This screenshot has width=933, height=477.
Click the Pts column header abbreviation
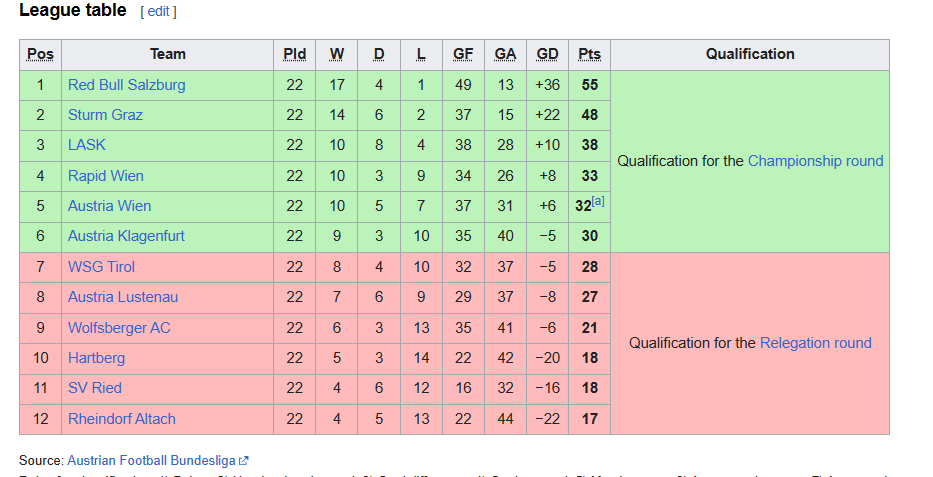(590, 54)
